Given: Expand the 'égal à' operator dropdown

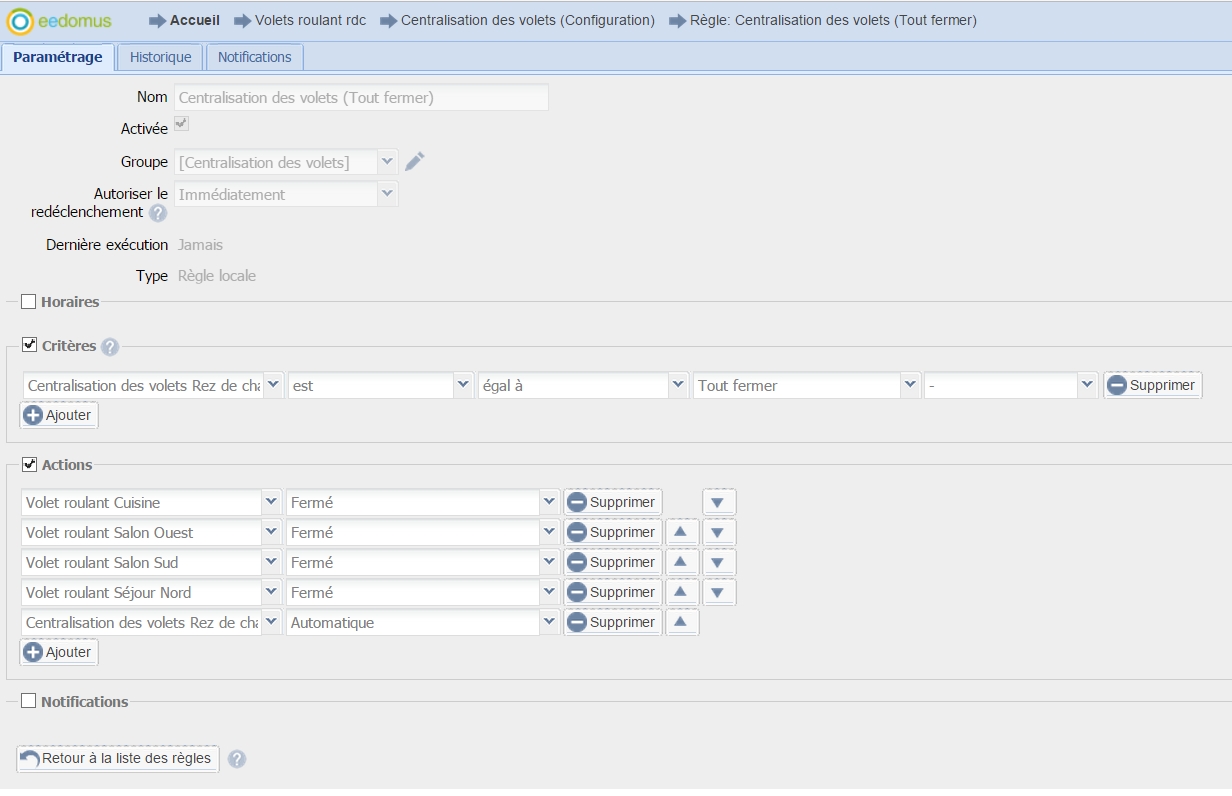Looking at the screenshot, I should (x=678, y=385).
